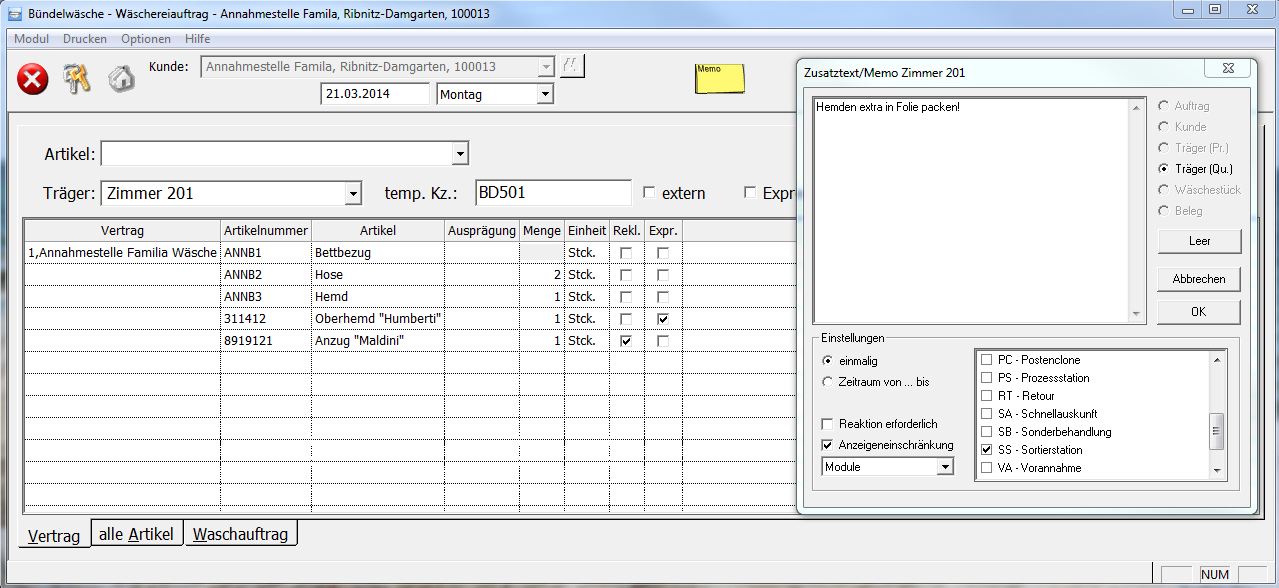Check the SA - Schnellauskunft module
The image size is (1279, 588).
[x=987, y=414]
